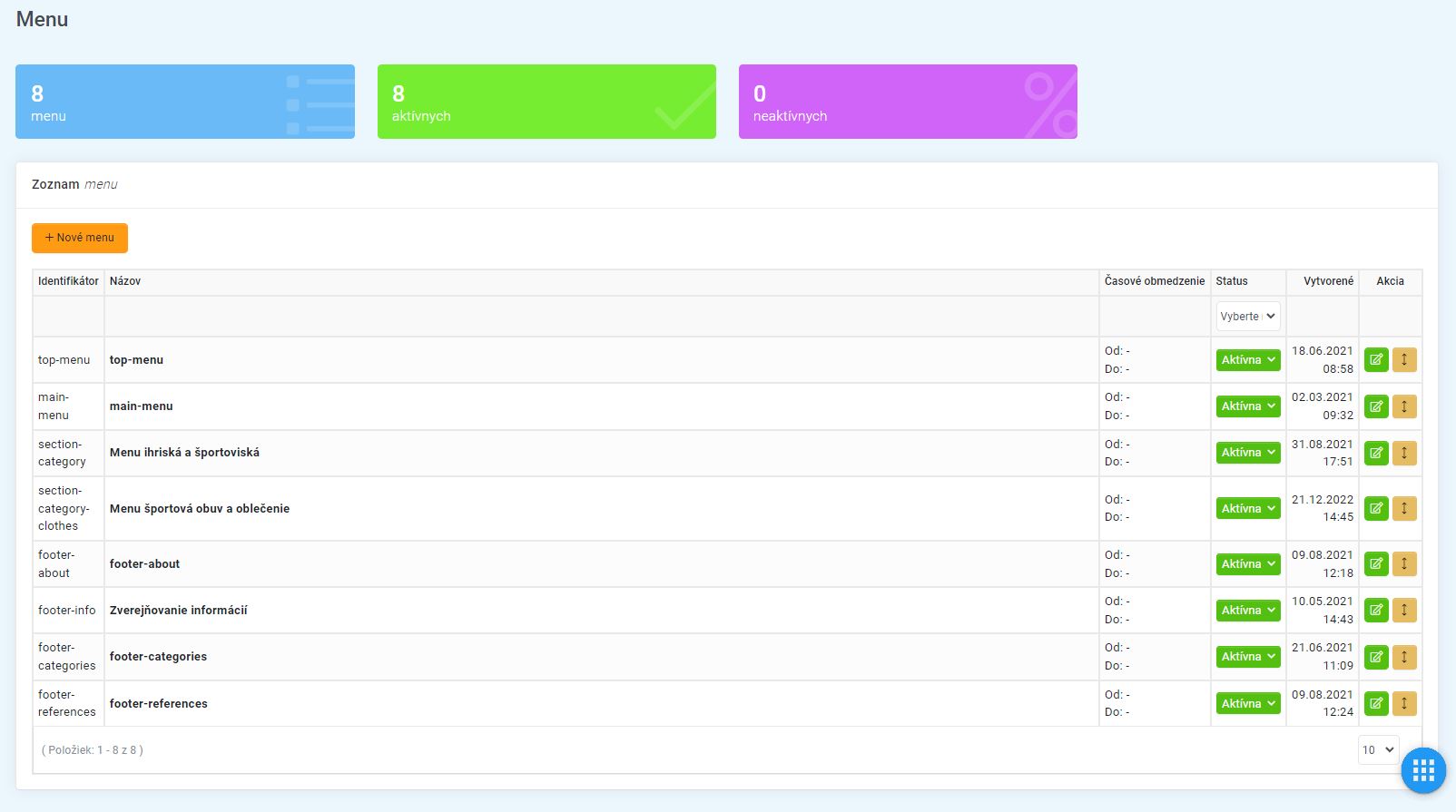This screenshot has width=1456, height=812.
Task: Click edit icon for footer-about row
Action: 1376,564
